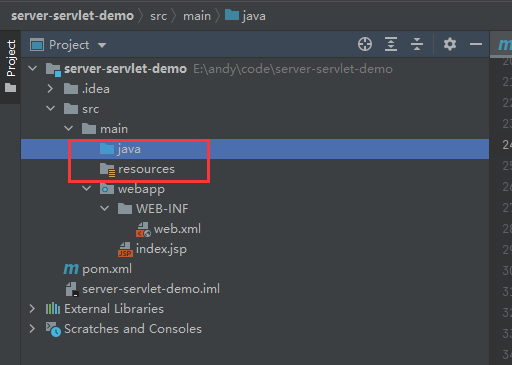The width and height of the screenshot is (512, 365).
Task: Select the WEB-INF folder icon
Action: [x=125, y=209]
